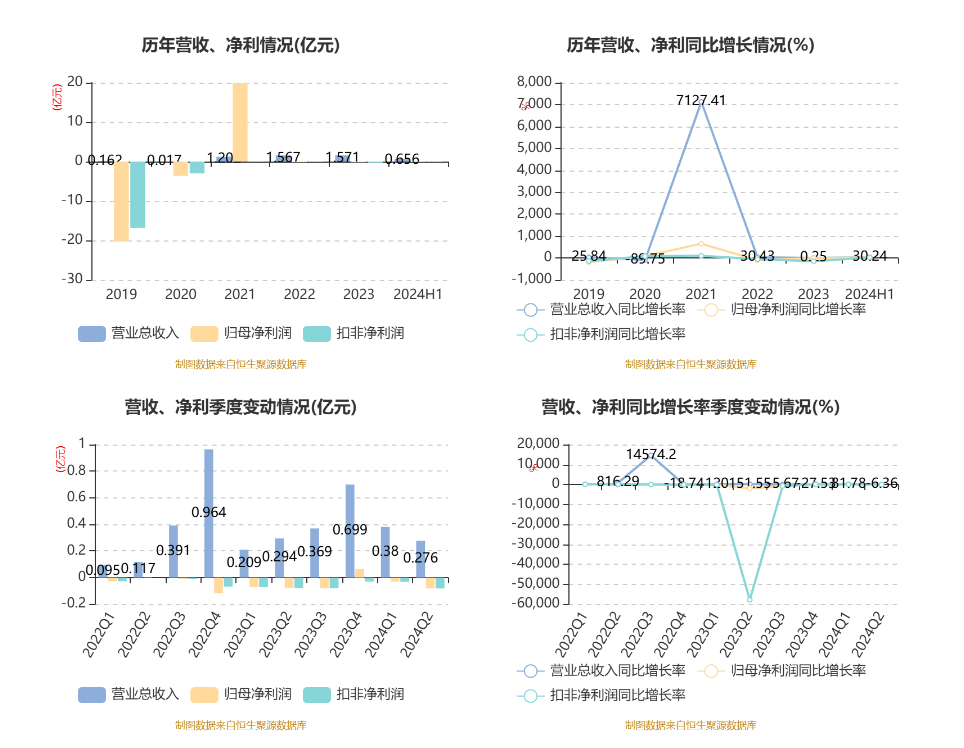Image resolution: width=964 pixels, height=748 pixels.
Task: Click data source note under top-left chart
Action: [240, 364]
